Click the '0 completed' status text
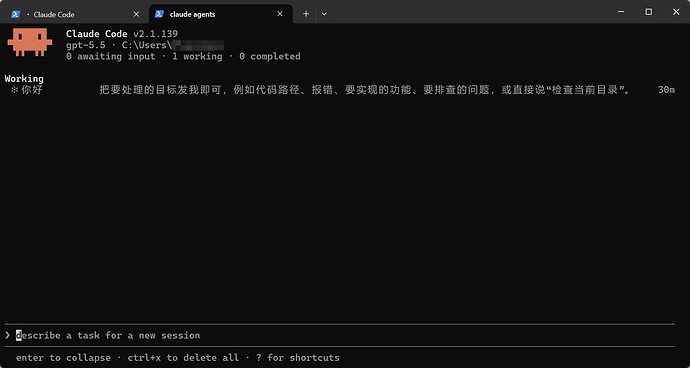This screenshot has height=368, width=690. coord(270,56)
